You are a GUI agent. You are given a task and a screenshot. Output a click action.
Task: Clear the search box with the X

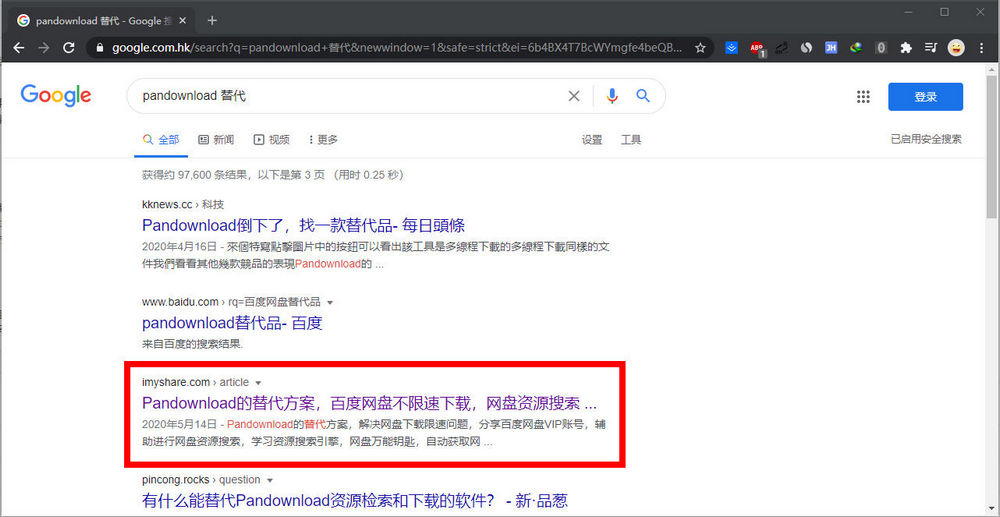tap(574, 96)
